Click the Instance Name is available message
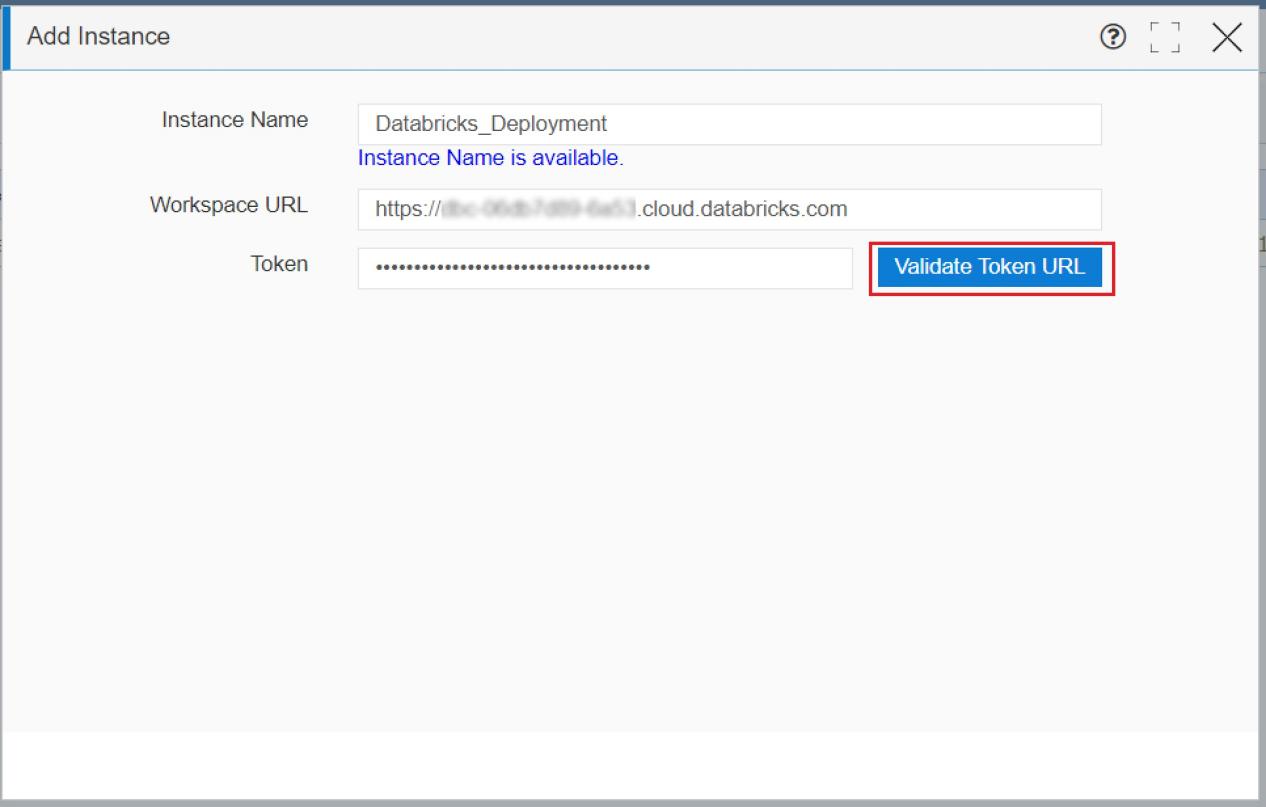This screenshot has width=1266, height=807. tap(490, 157)
